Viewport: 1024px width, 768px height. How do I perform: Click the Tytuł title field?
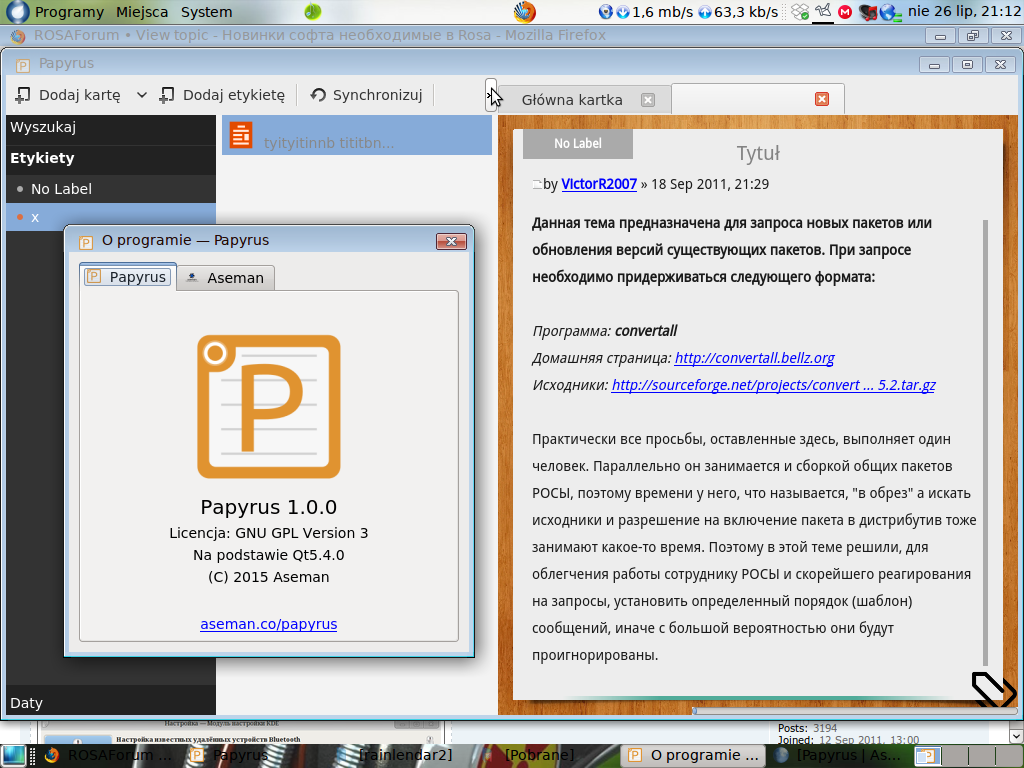tap(758, 153)
